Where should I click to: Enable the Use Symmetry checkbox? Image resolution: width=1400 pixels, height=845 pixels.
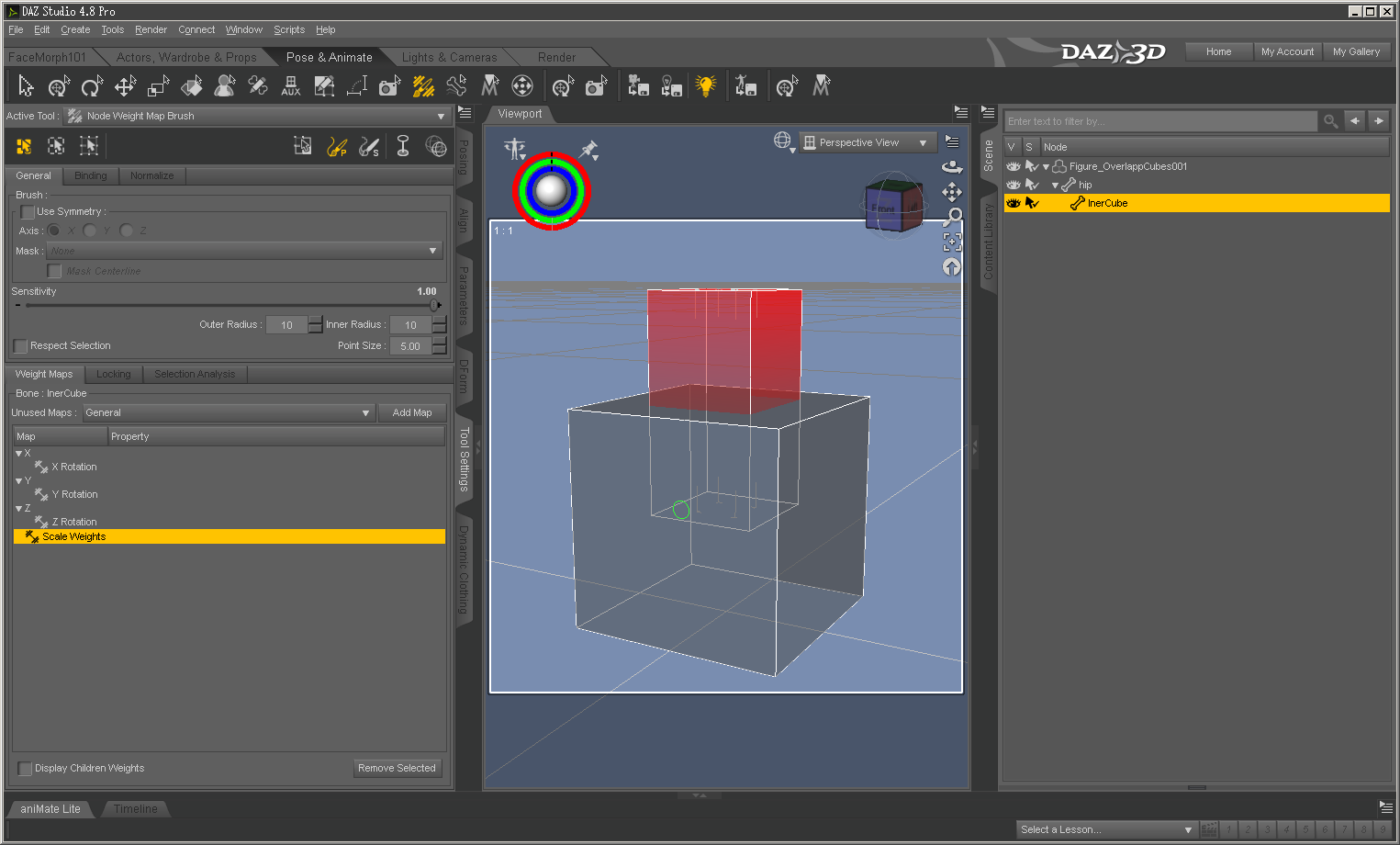28,212
